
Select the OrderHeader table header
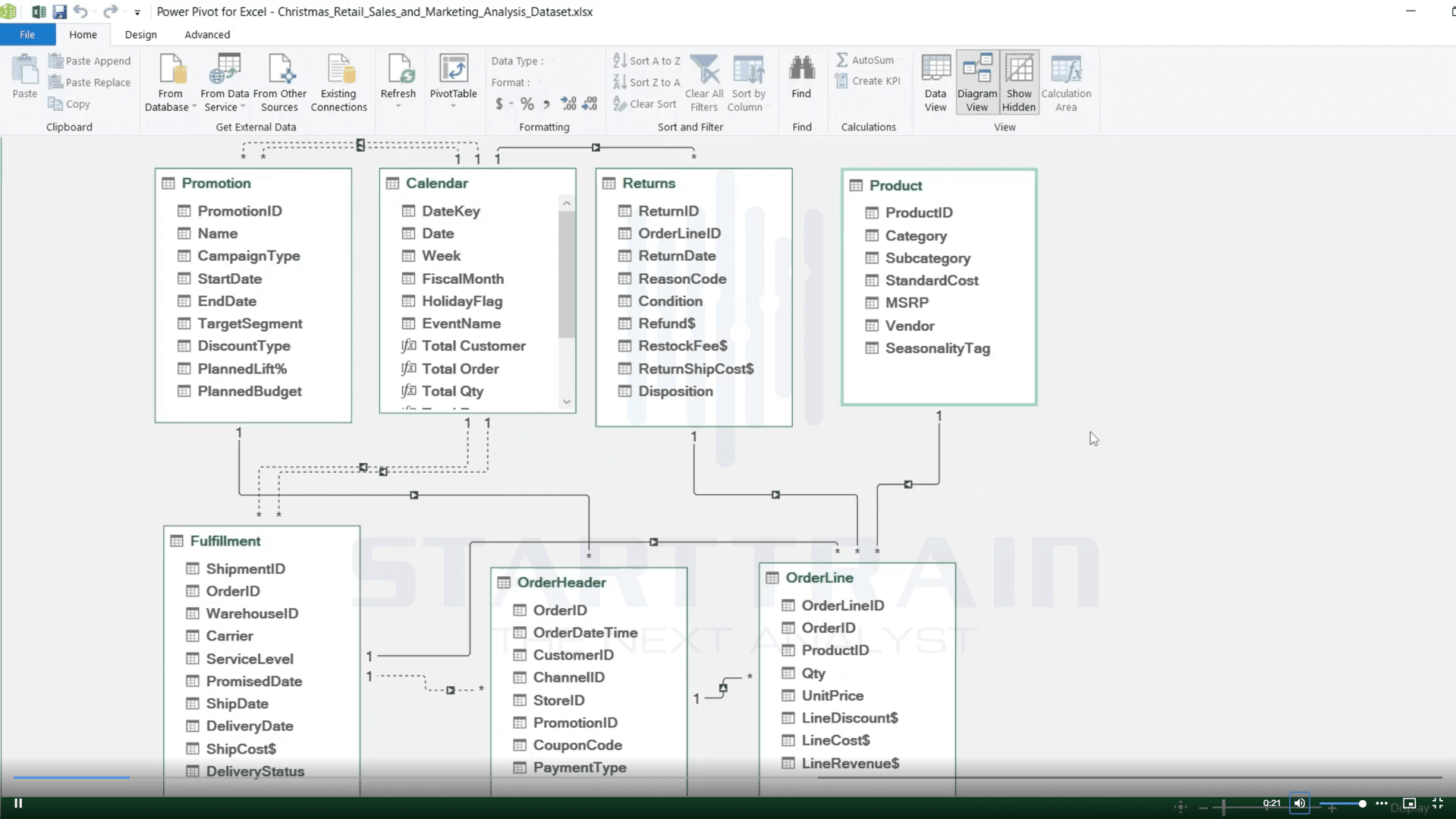pos(588,582)
